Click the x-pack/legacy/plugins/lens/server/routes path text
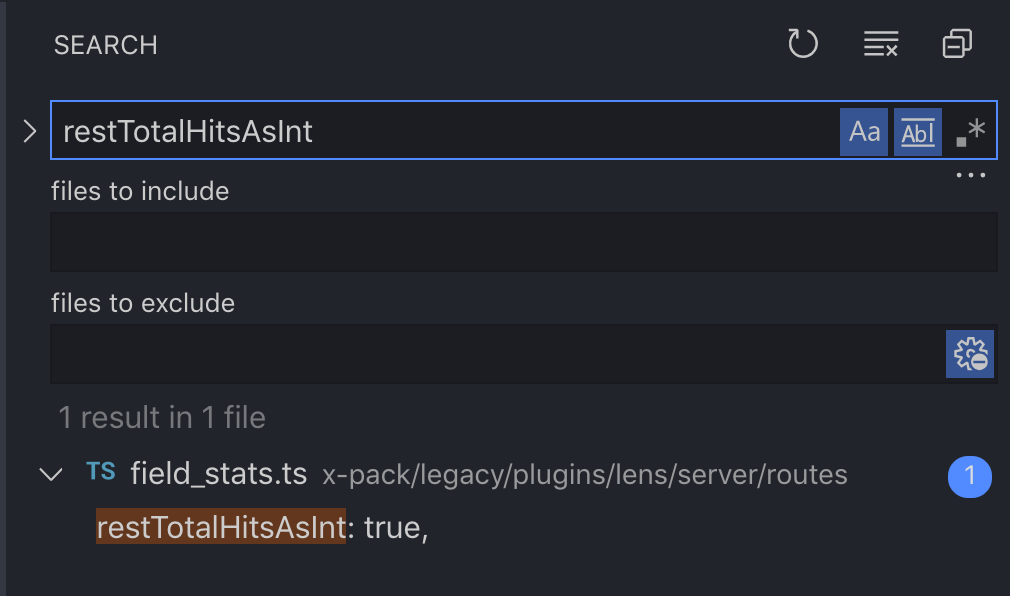This screenshot has height=596, width=1010. (x=584, y=475)
